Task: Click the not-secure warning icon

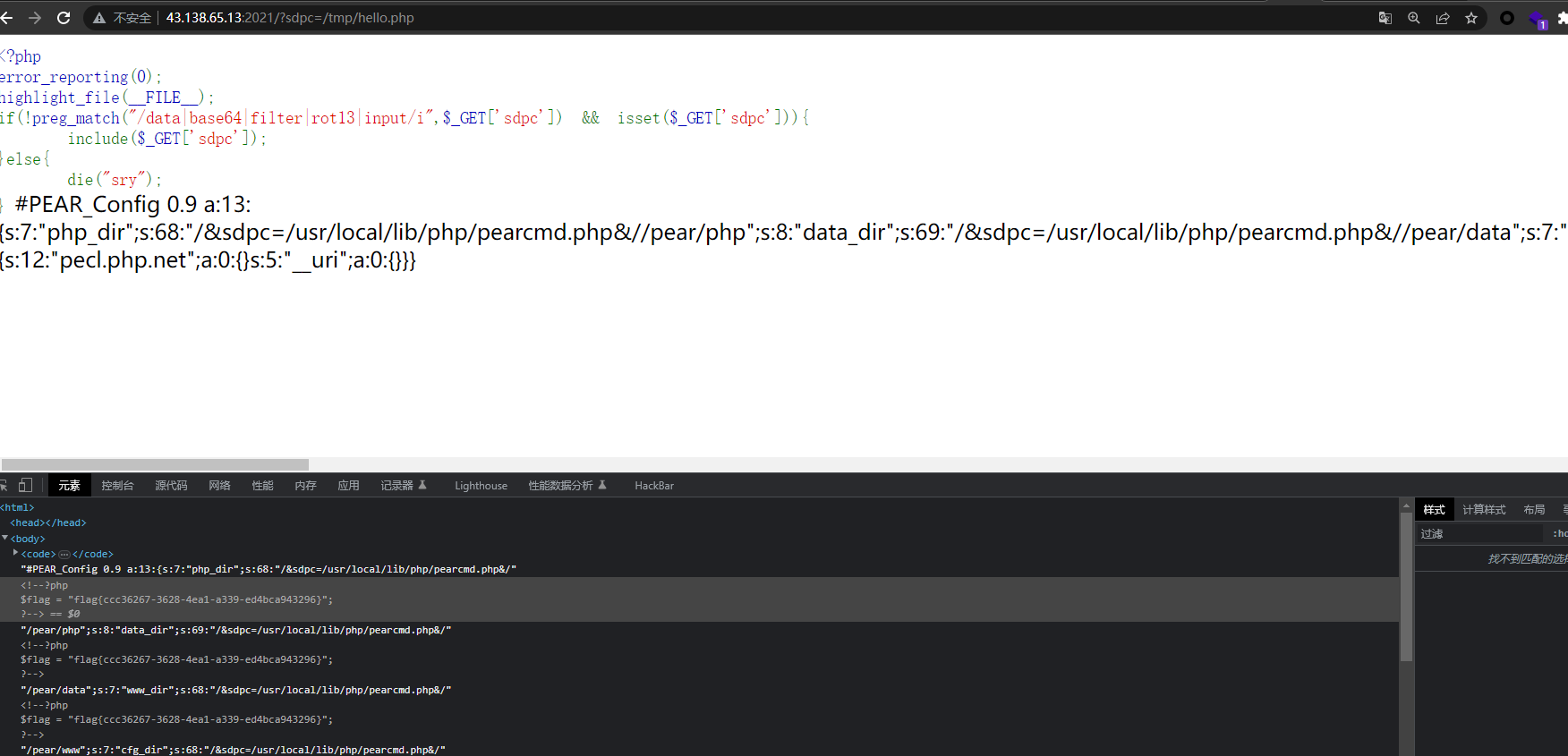Action: [x=99, y=18]
